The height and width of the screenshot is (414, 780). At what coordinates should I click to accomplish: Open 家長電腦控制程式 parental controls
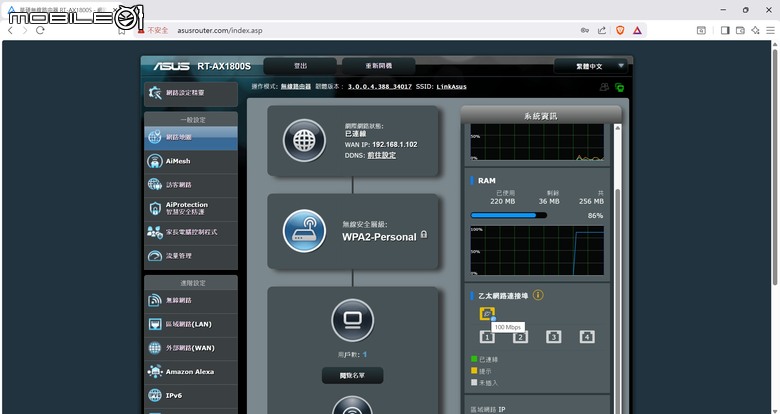tap(191, 232)
